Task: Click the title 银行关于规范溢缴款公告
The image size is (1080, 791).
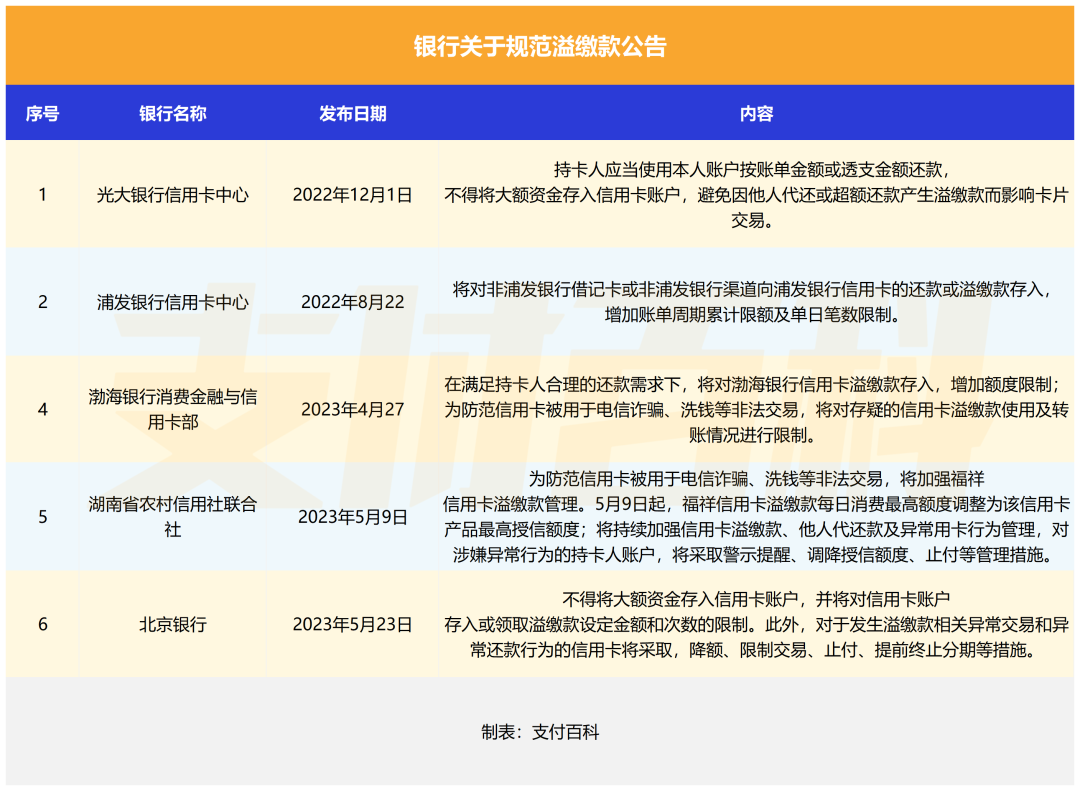Action: coord(540,46)
